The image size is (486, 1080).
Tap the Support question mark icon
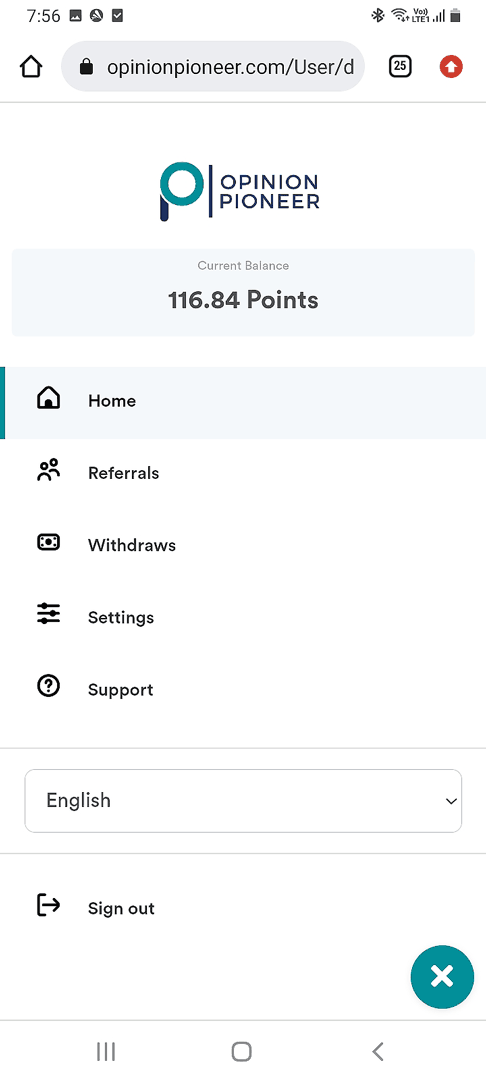pyautogui.click(x=48, y=686)
